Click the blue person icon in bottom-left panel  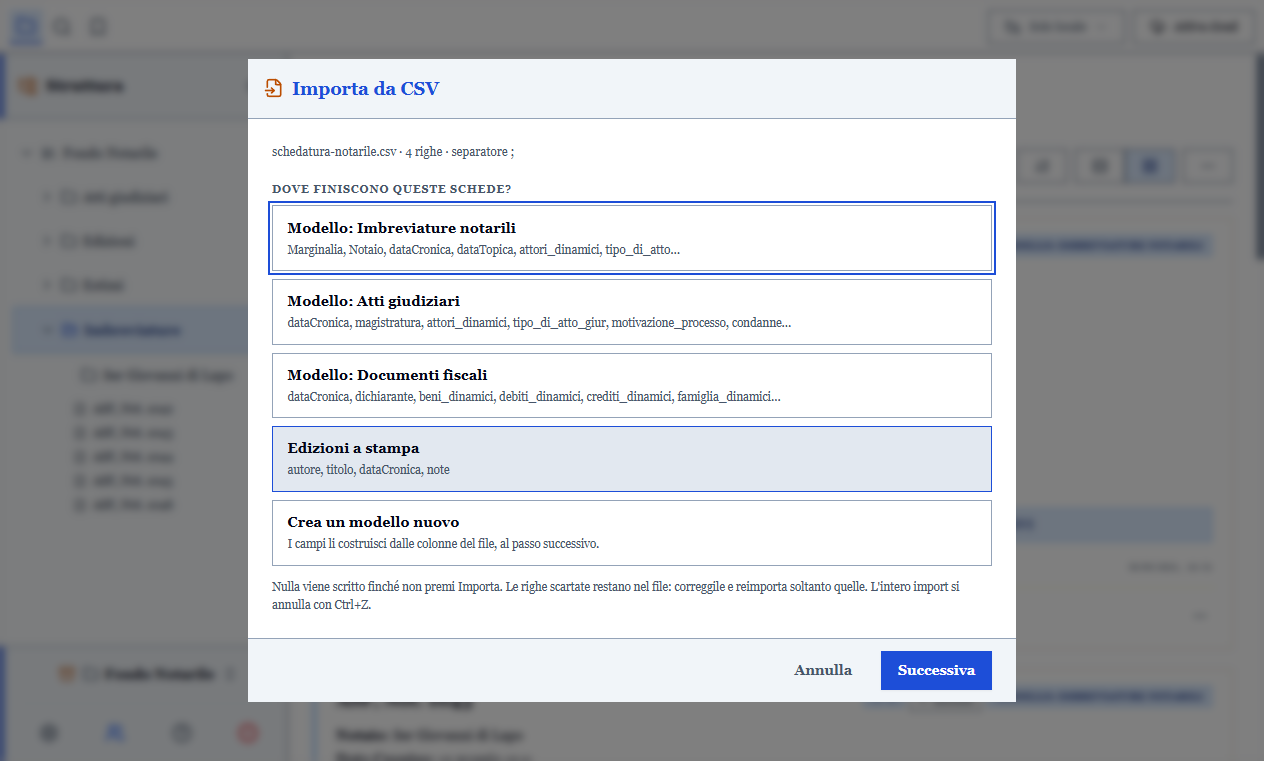[115, 733]
